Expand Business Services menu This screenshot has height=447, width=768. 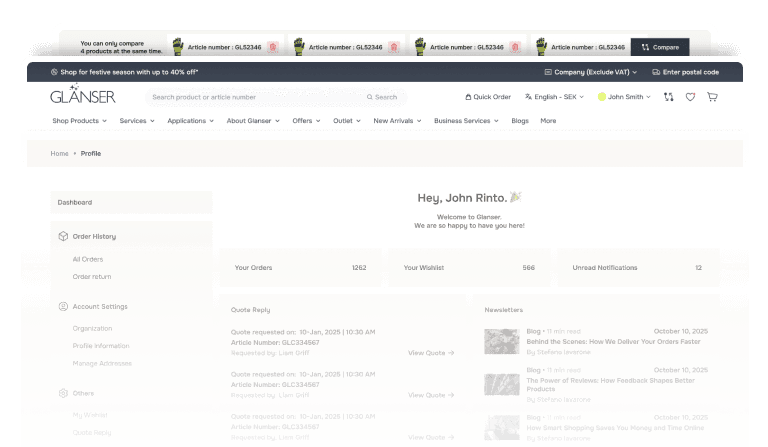466,120
